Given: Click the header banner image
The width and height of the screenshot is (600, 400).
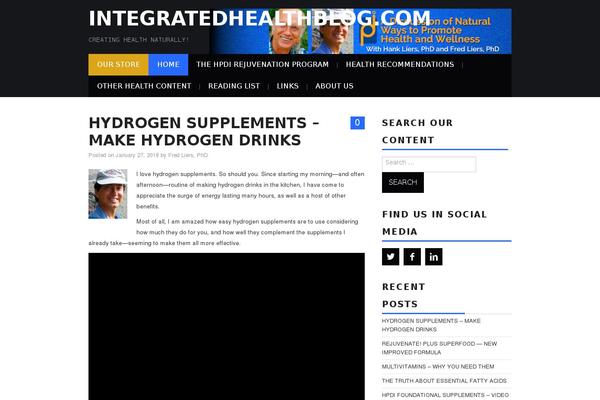Looking at the screenshot, I should [360, 31].
